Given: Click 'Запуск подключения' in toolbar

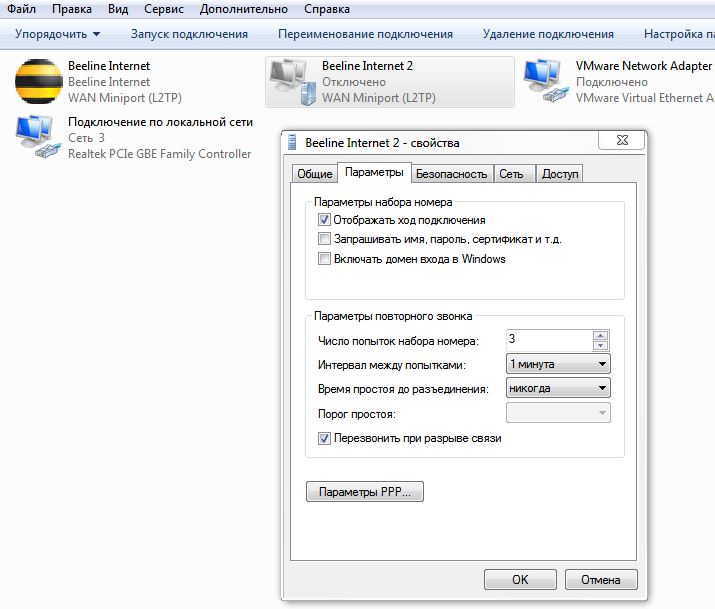Looking at the screenshot, I should [x=189, y=34].
